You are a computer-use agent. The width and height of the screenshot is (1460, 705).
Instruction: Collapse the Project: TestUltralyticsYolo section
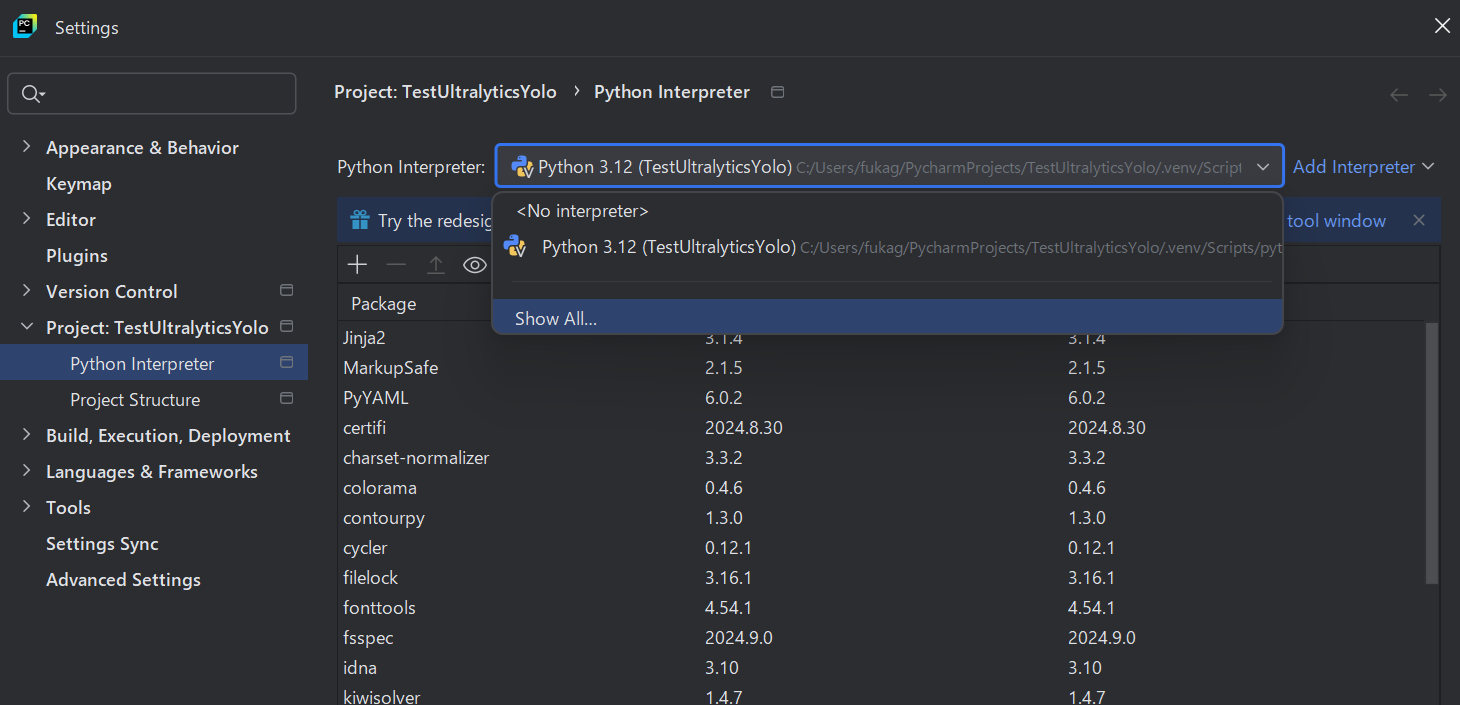point(26,327)
